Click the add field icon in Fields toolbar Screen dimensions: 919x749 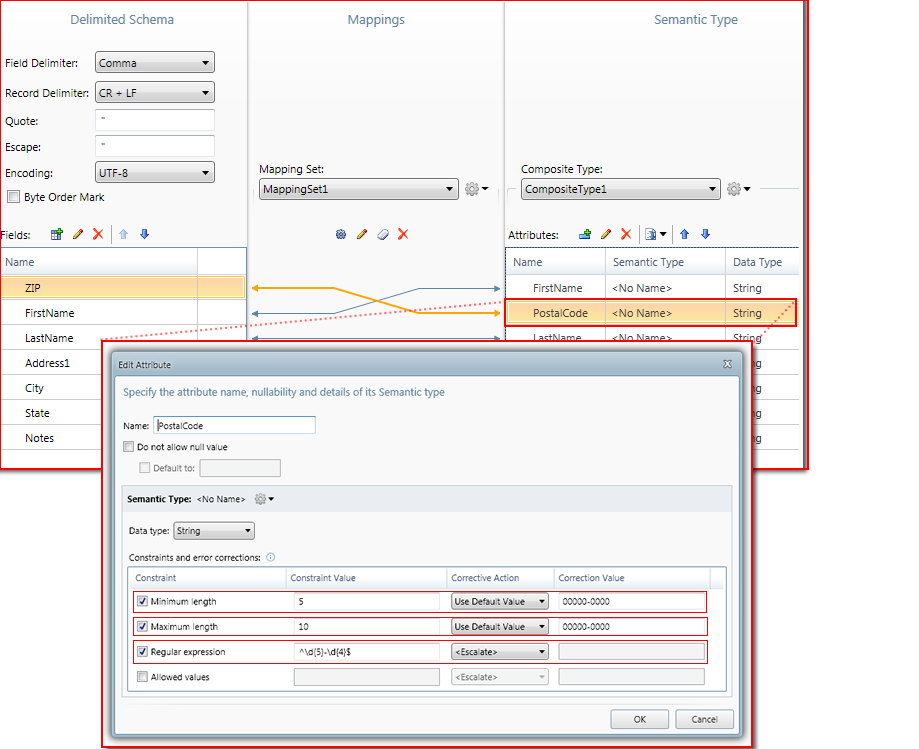click(x=57, y=234)
